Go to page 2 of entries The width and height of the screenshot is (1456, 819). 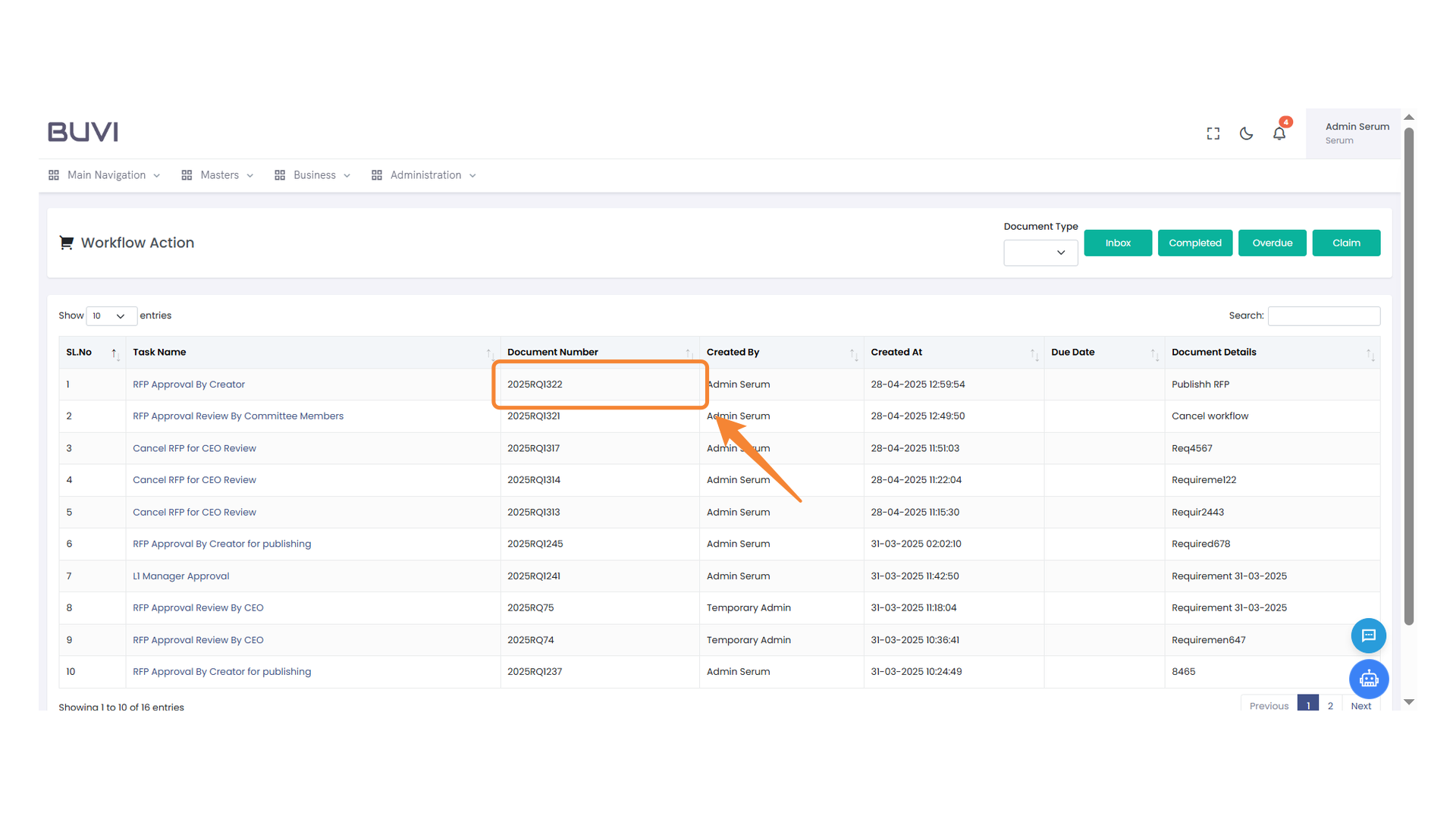click(x=1330, y=705)
